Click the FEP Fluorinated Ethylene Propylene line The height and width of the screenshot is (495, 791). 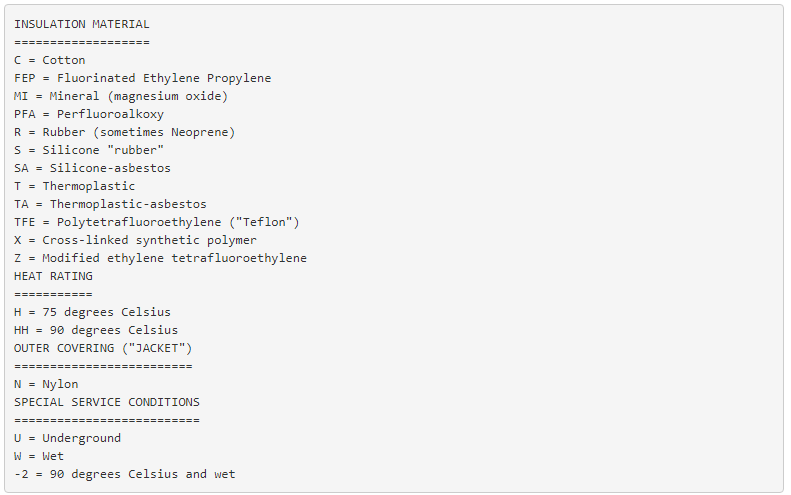(x=142, y=78)
